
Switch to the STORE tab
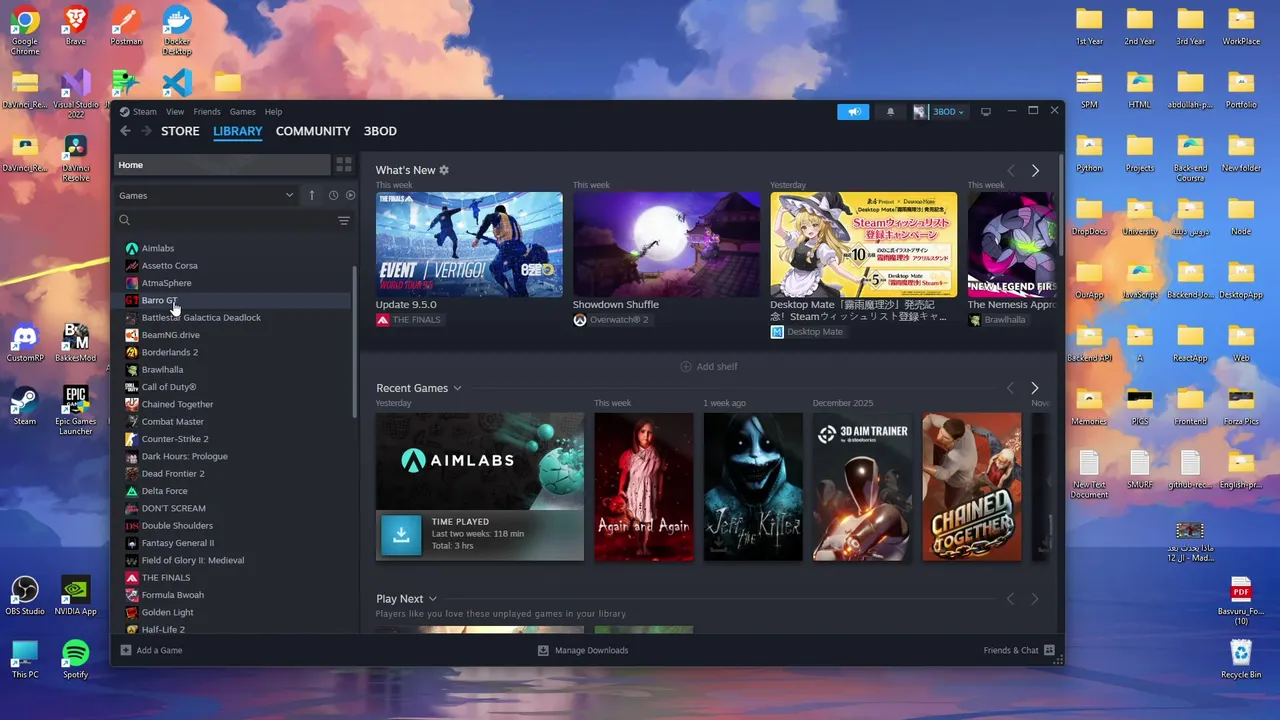pos(180,131)
